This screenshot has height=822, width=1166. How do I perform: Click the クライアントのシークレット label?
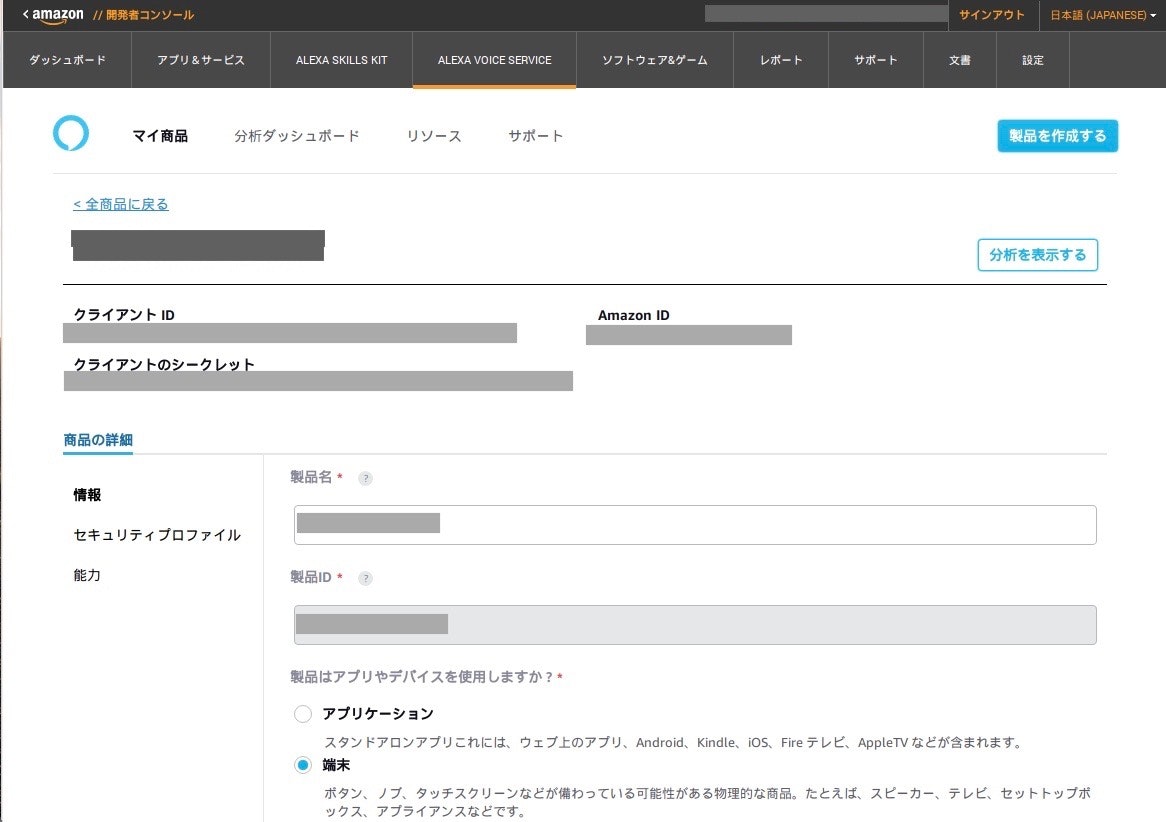click(164, 364)
